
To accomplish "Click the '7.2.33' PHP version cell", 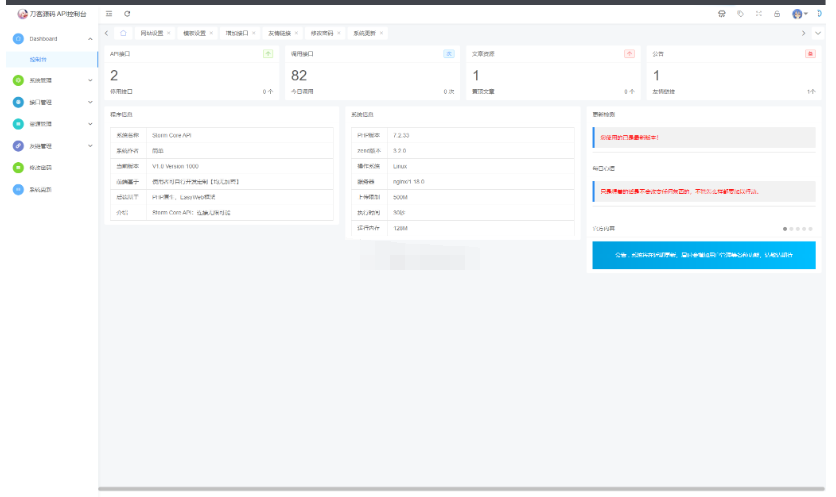I will click(481, 135).
